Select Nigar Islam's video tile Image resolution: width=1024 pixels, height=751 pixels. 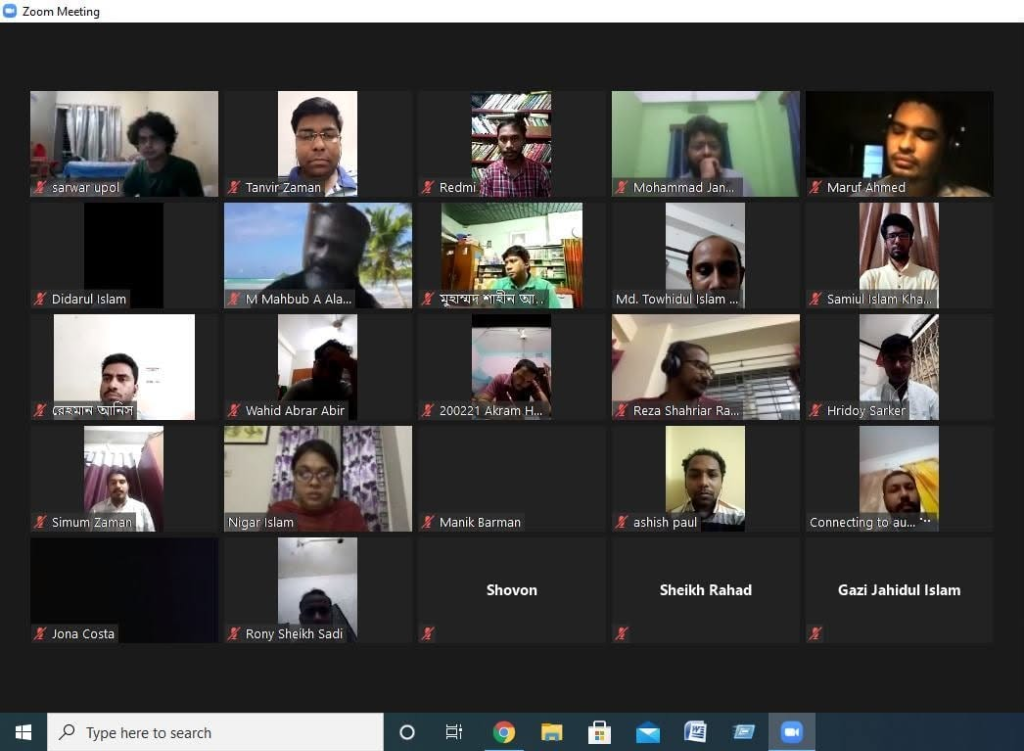pos(318,479)
